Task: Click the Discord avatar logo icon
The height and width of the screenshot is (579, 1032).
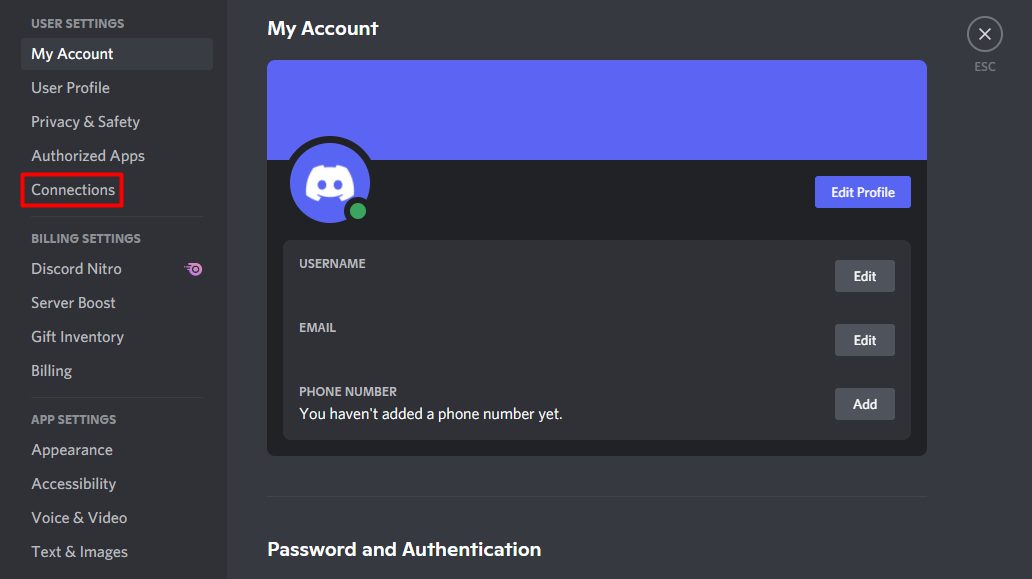Action: click(330, 182)
